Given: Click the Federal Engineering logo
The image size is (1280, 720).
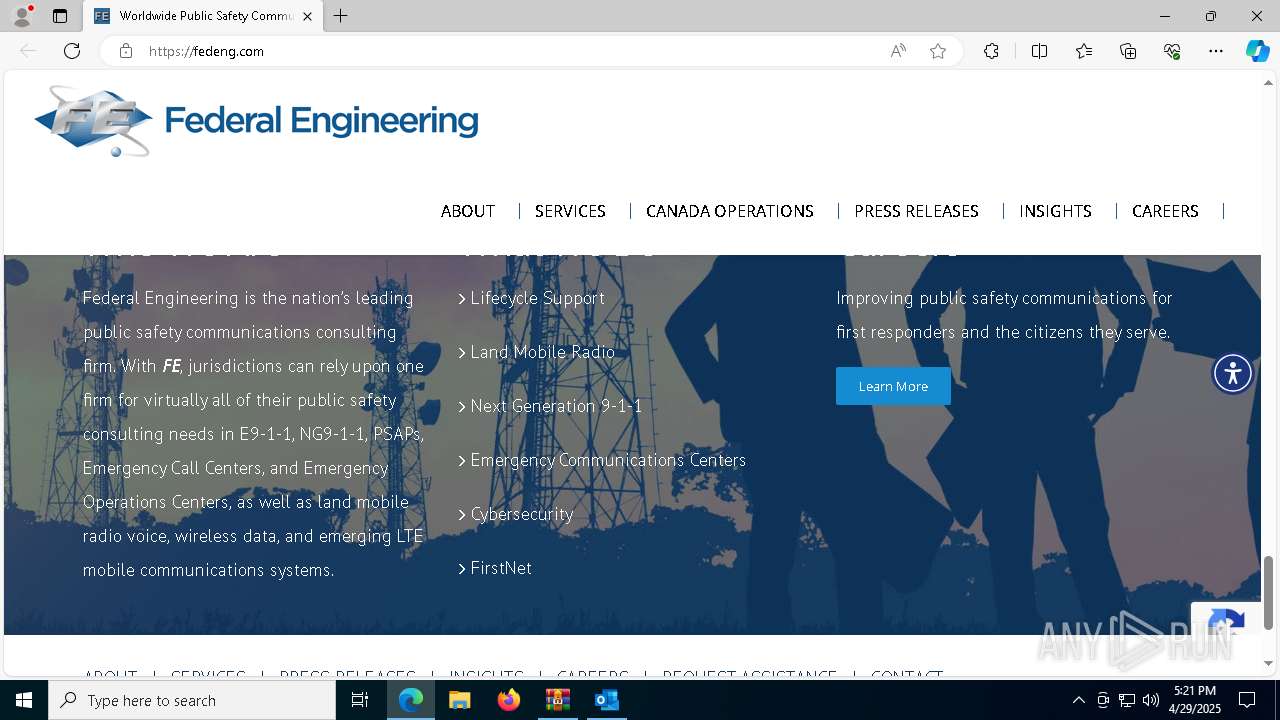Looking at the screenshot, I should (256, 121).
